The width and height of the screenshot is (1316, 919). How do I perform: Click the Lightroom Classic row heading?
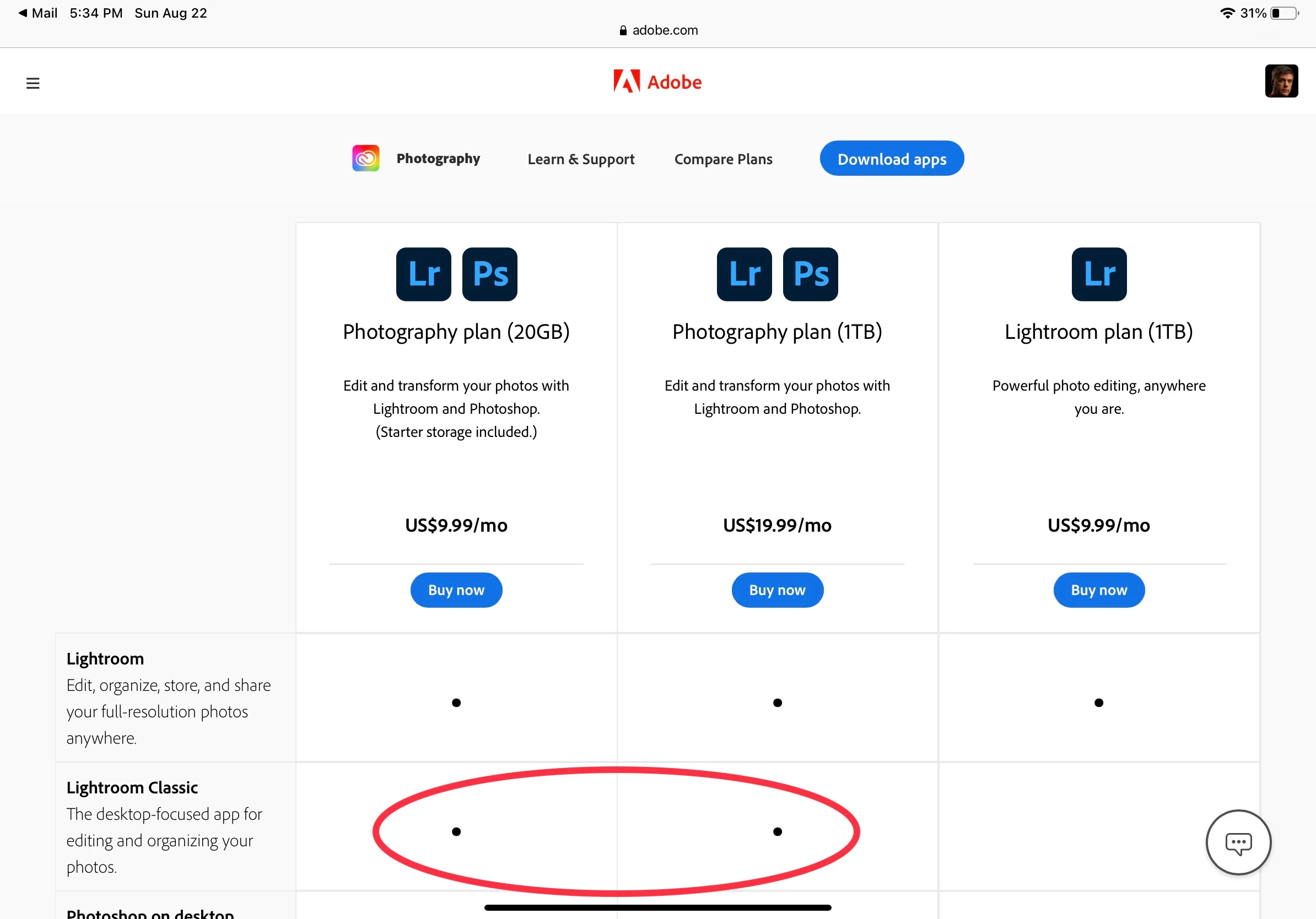coord(132,787)
